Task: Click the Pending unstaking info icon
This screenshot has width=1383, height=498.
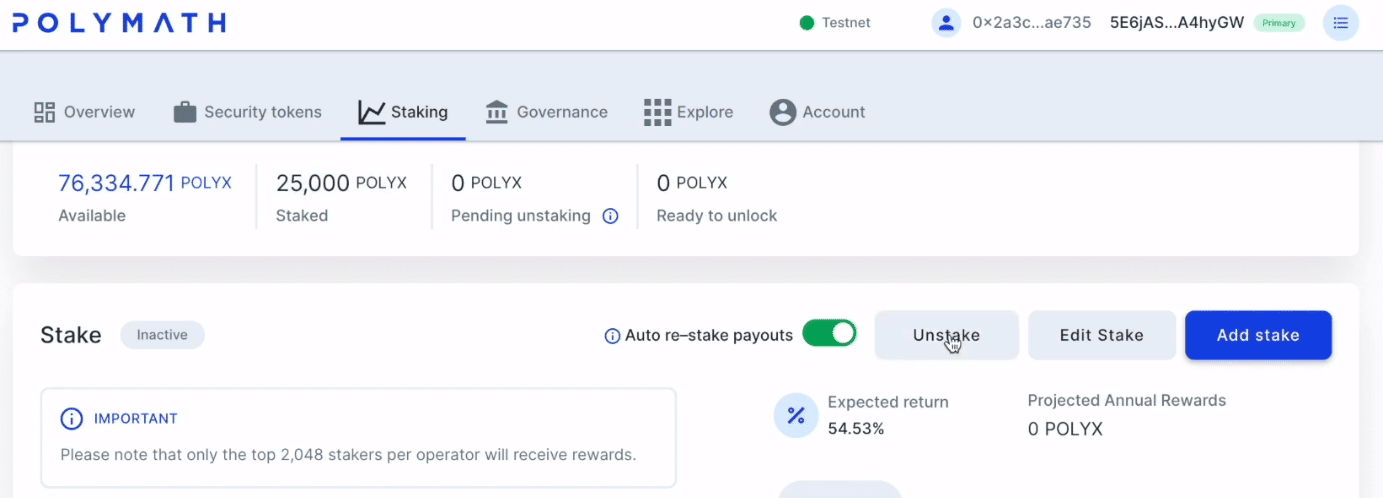Action: pos(610,216)
